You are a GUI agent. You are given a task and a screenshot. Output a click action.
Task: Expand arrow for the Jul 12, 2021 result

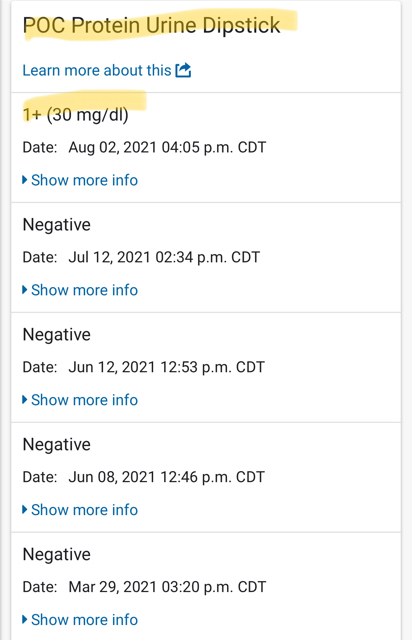coord(24,290)
